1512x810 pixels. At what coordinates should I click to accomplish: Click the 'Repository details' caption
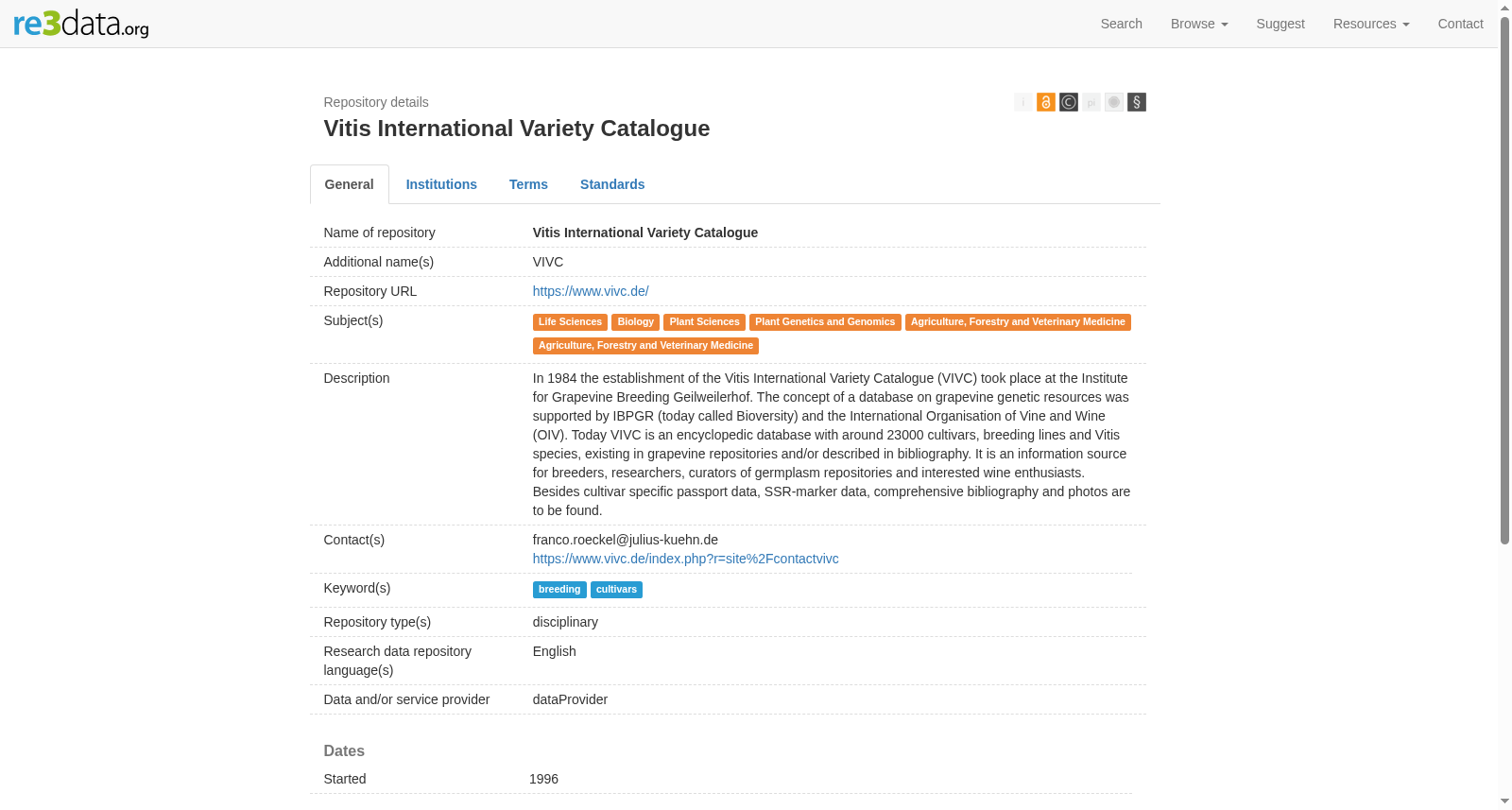pos(376,102)
